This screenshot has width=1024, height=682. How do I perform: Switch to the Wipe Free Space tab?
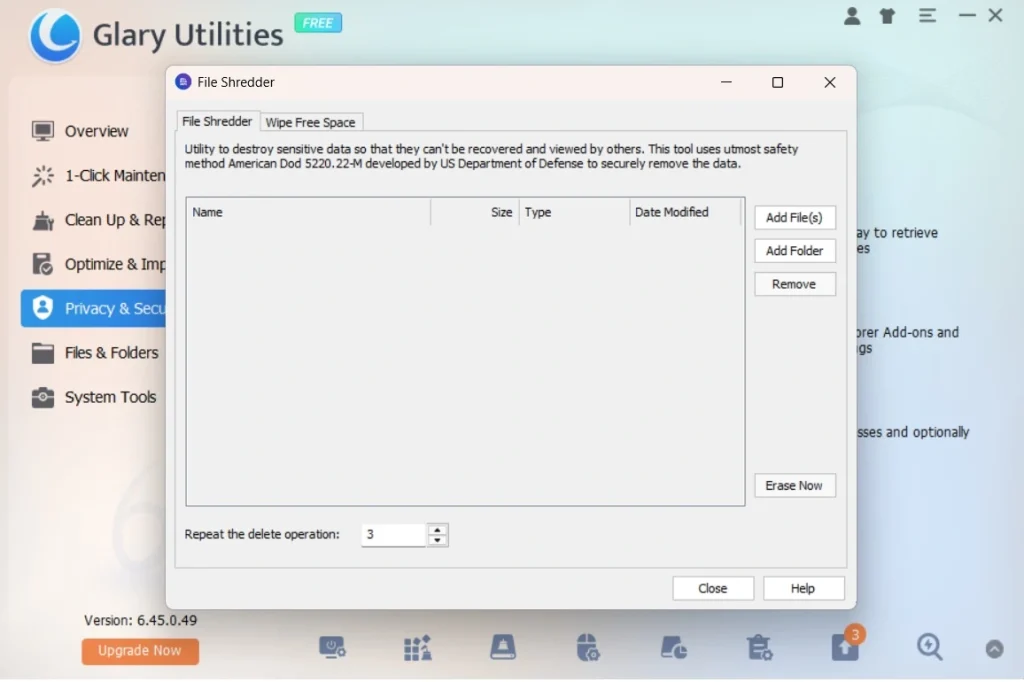[310, 122]
